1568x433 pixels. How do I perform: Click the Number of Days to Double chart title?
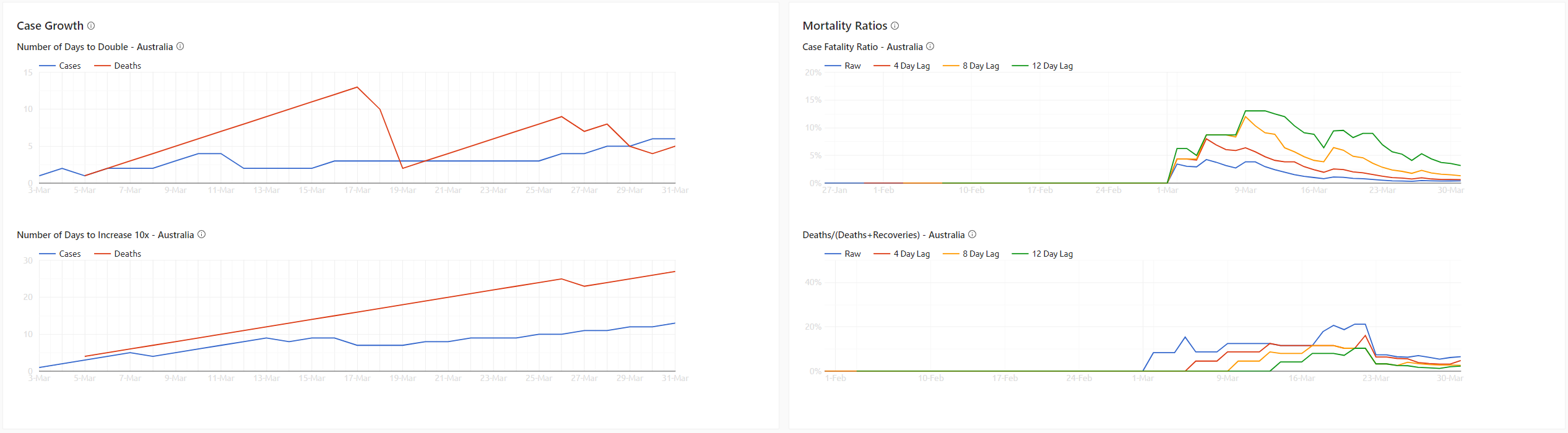[95, 47]
